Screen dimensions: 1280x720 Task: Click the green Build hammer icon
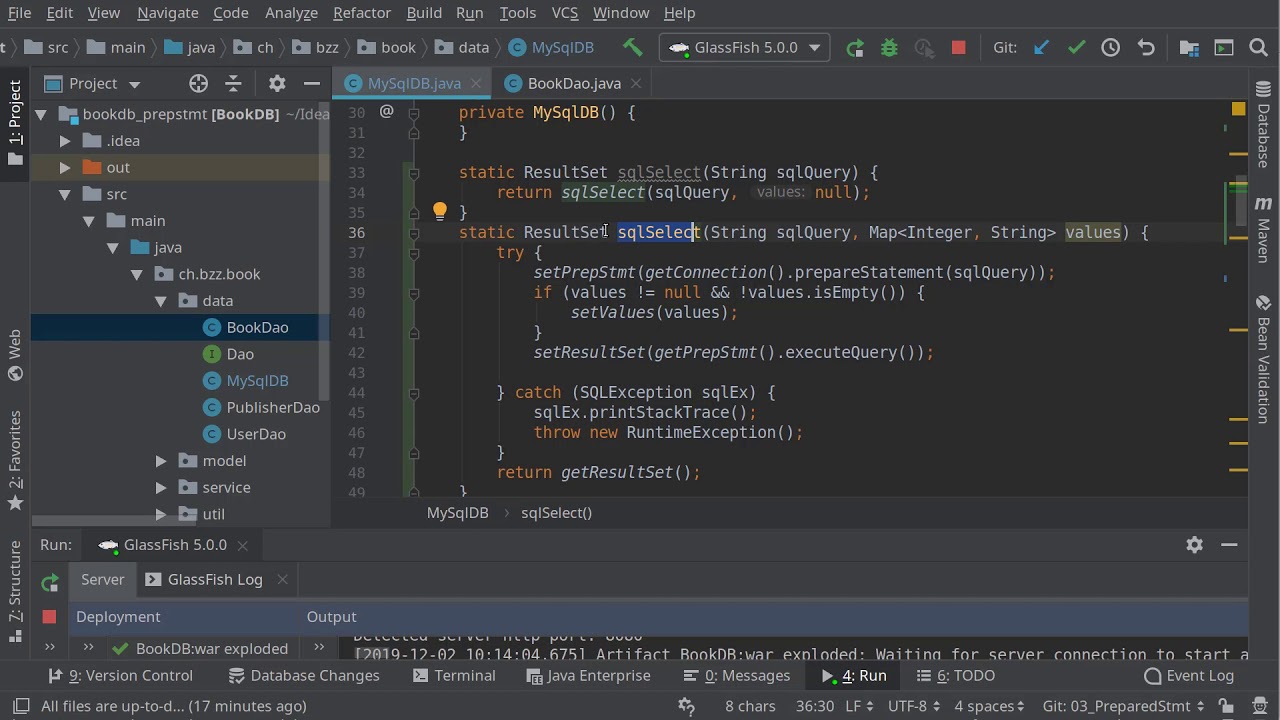click(632, 47)
